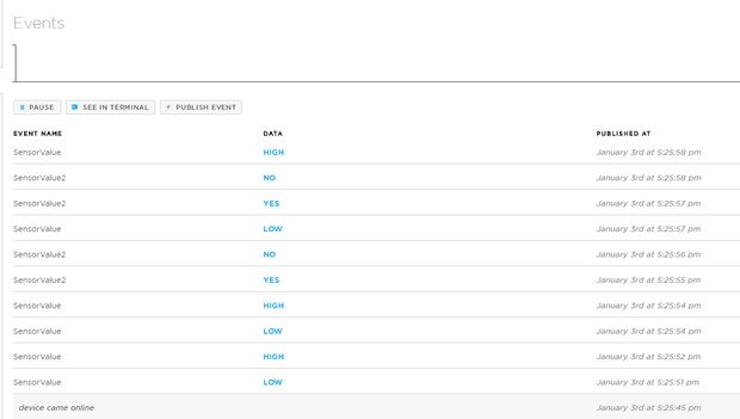Select the SensorValue name in the 5:25:52 row

(x=37, y=356)
